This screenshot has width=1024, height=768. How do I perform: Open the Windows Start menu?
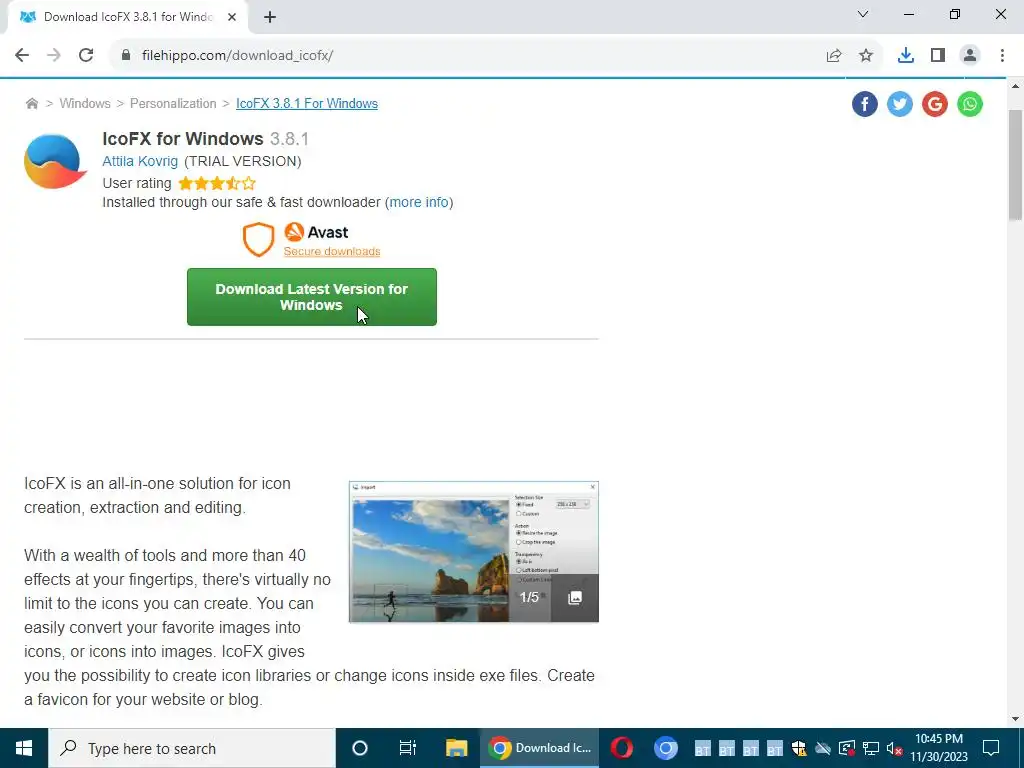click(24, 748)
